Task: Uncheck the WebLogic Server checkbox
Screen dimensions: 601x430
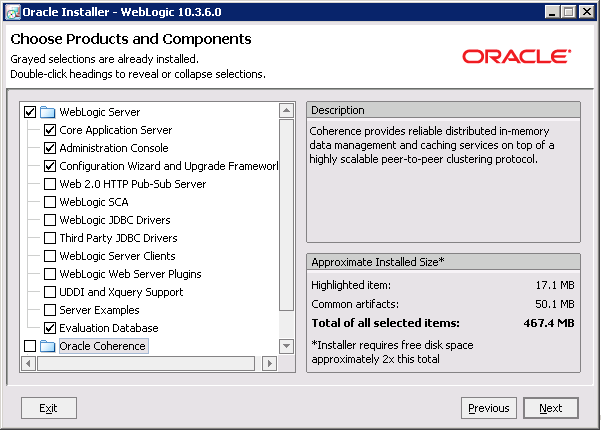Action: tap(30, 112)
